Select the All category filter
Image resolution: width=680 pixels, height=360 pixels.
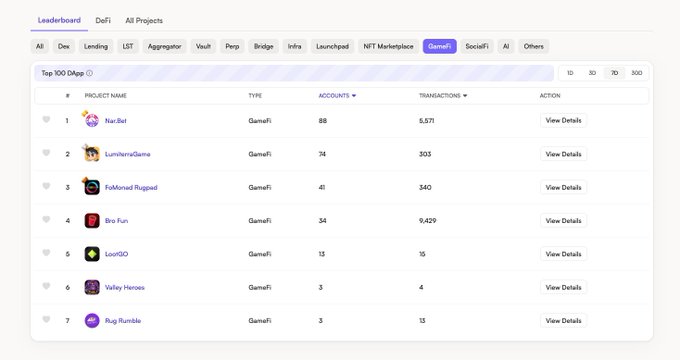(39, 46)
